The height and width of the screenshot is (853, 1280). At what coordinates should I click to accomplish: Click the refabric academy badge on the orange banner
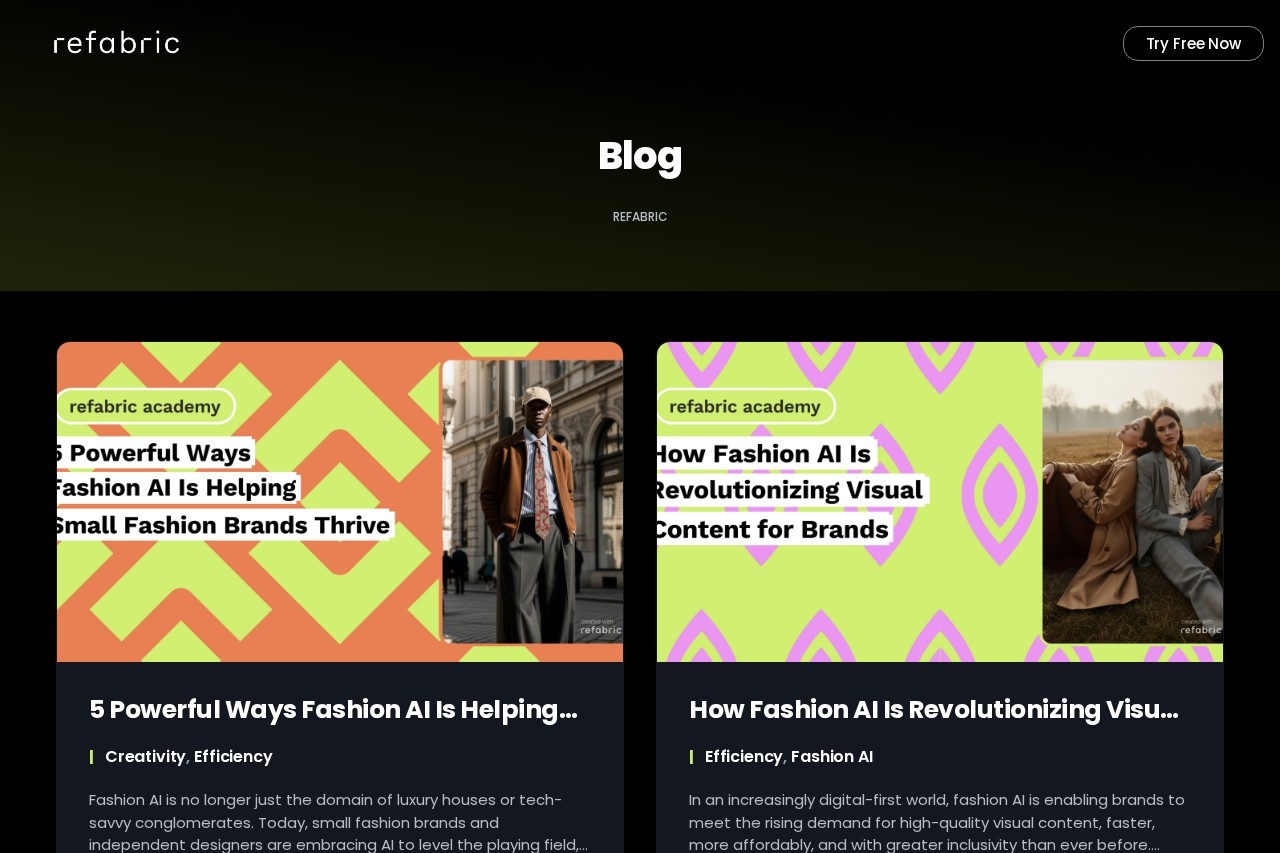(x=146, y=406)
